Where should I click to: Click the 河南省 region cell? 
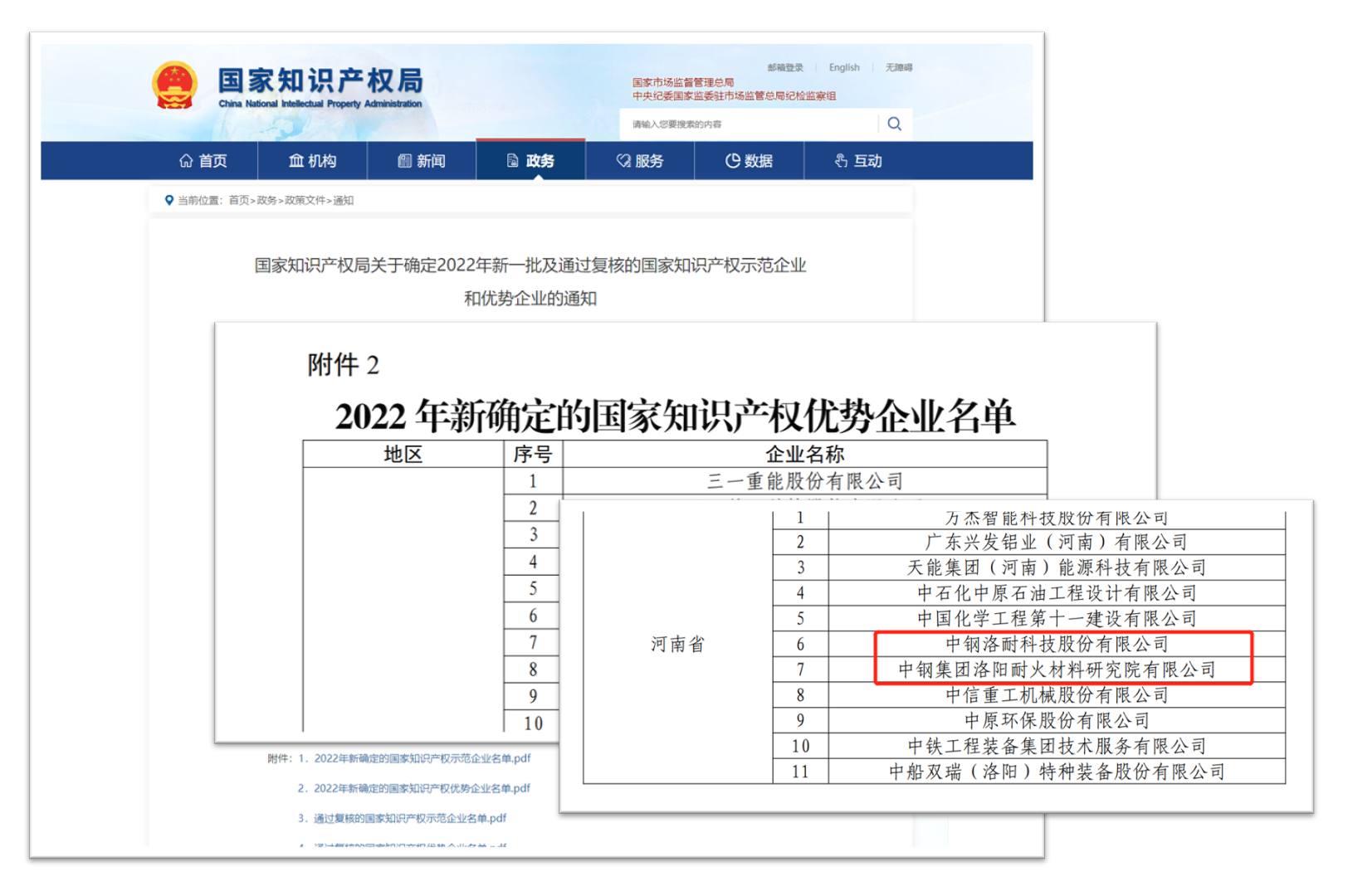678,645
